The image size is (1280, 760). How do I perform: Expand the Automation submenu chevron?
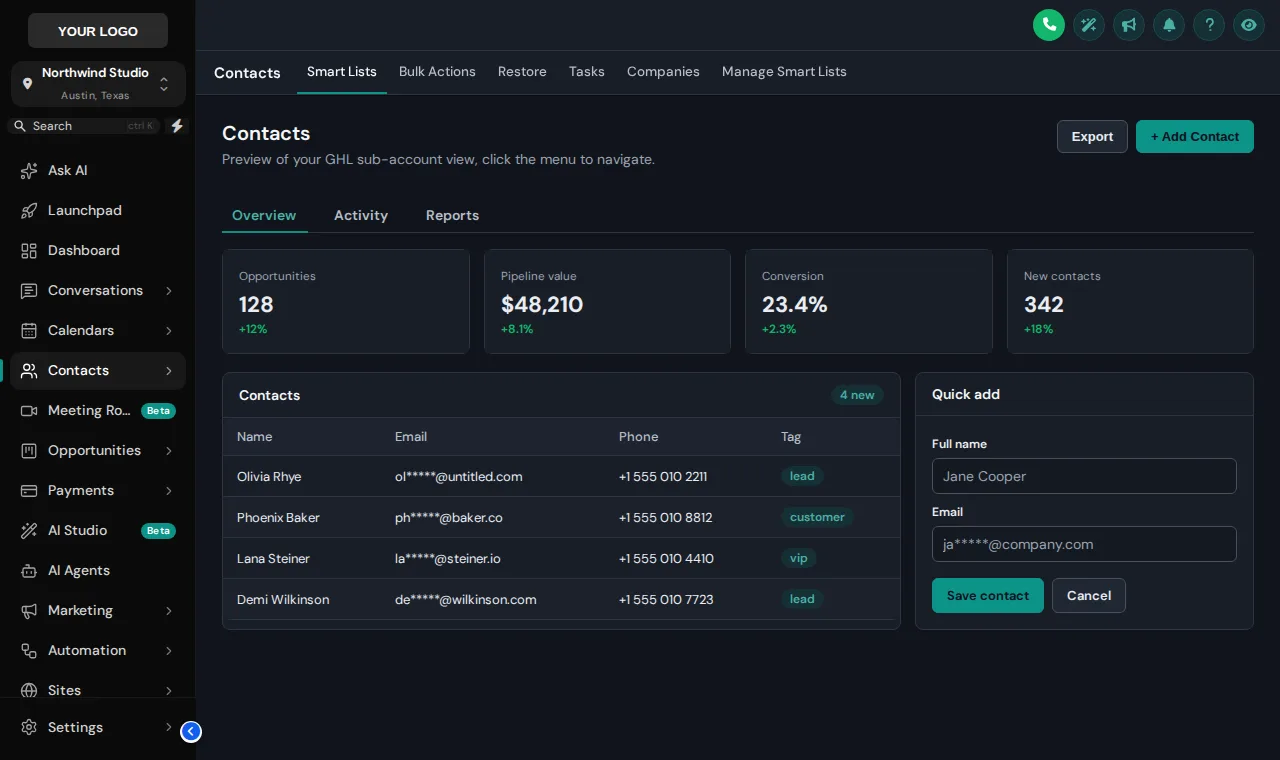click(169, 651)
